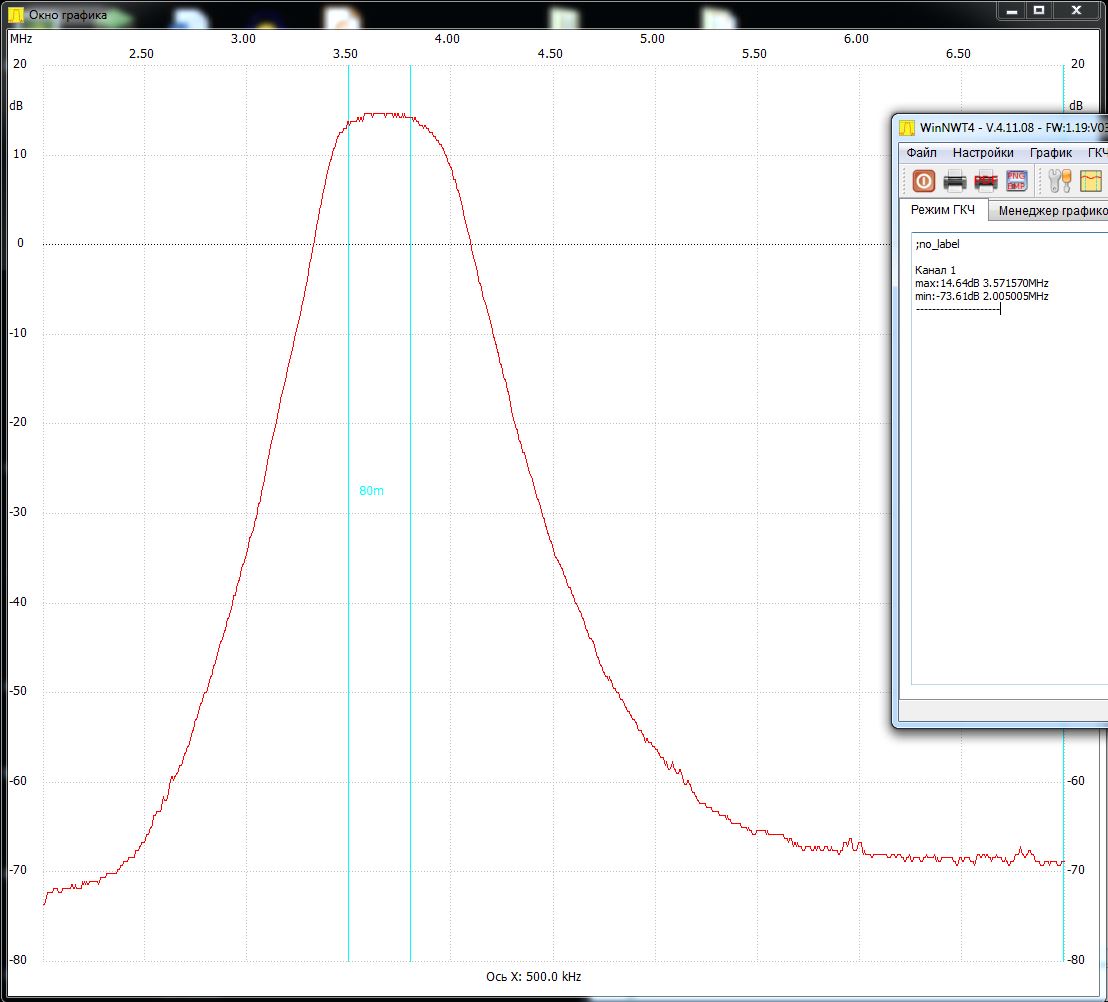Image resolution: width=1108 pixels, height=1002 pixels.
Task: Minimize the Окно графика window
Action: coord(1013,11)
